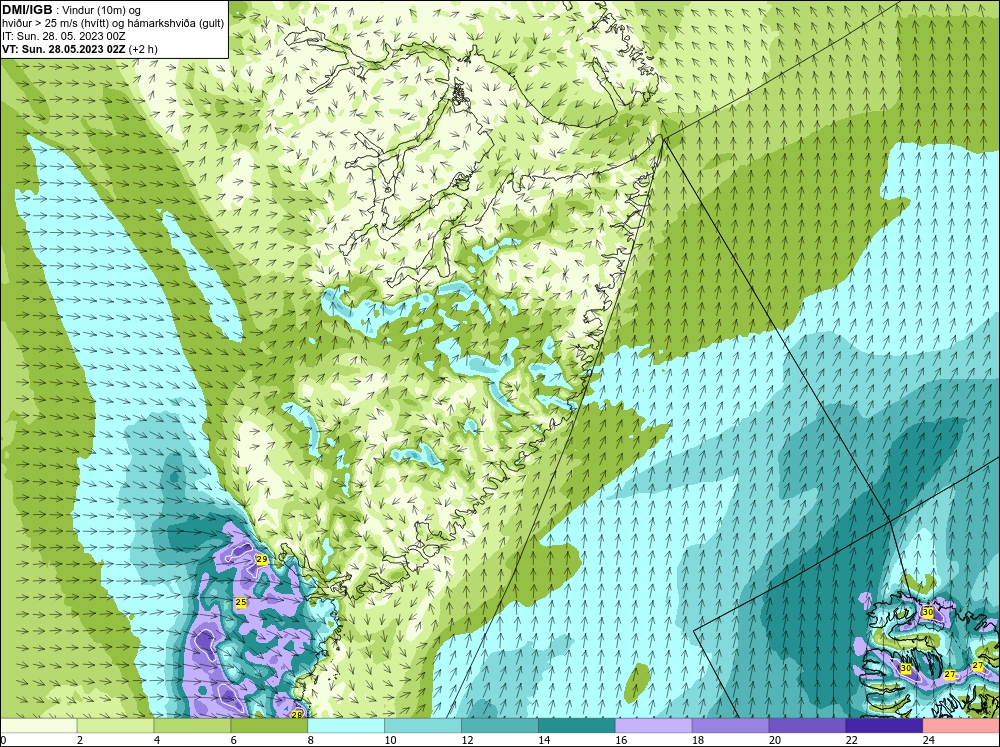Click the legend scale number 10
The height and width of the screenshot is (747, 1000).
coord(390,740)
